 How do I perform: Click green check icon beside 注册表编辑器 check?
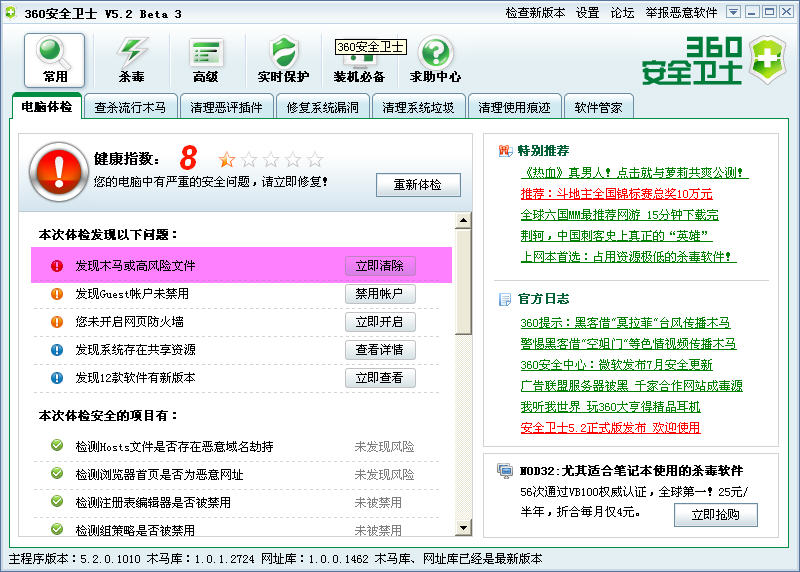[57, 502]
